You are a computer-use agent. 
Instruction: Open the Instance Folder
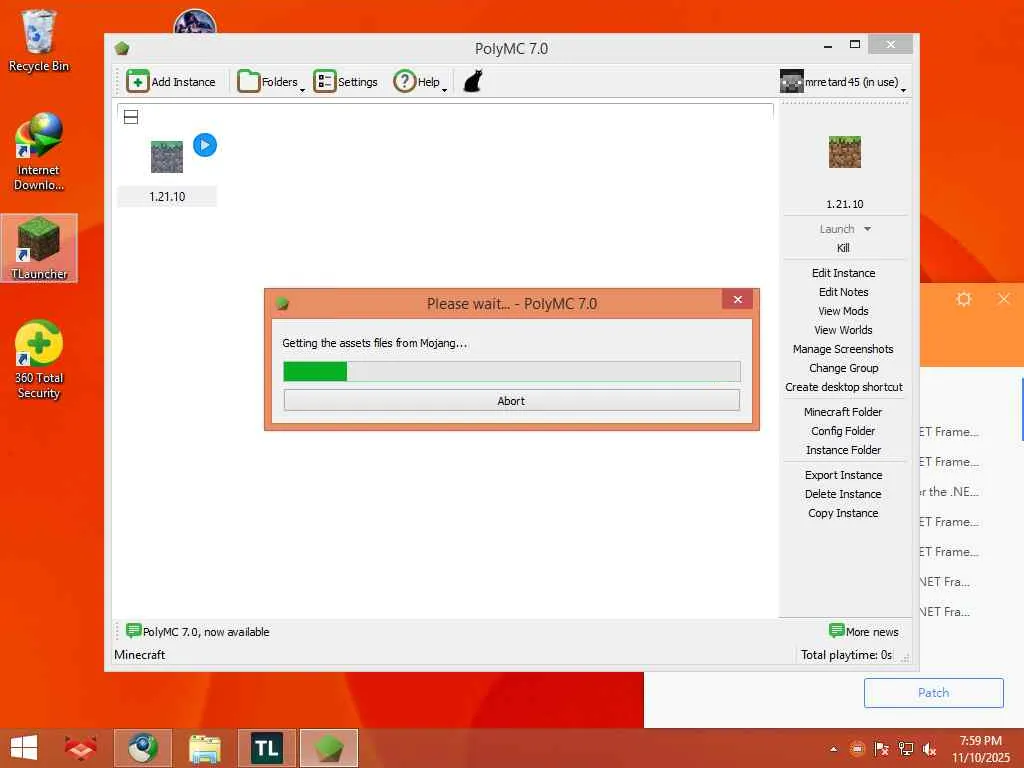click(x=843, y=450)
